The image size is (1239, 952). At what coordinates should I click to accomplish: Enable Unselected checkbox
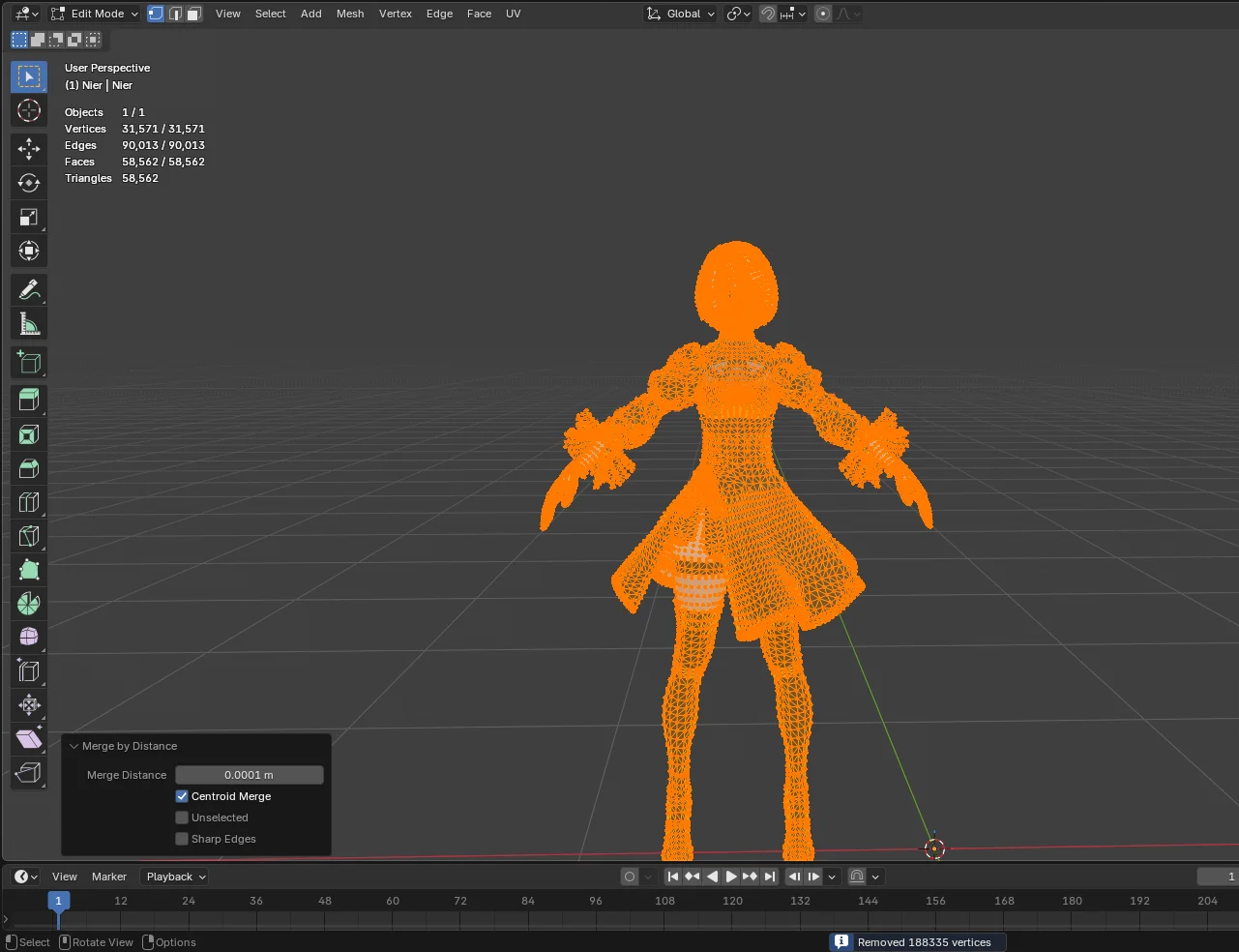[x=182, y=818]
